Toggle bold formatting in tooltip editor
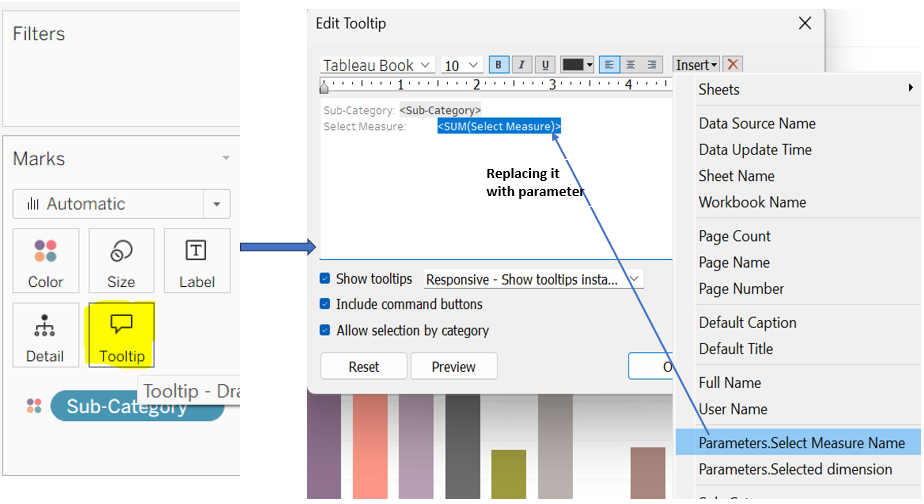This screenshot has height=504, width=924. (x=499, y=65)
